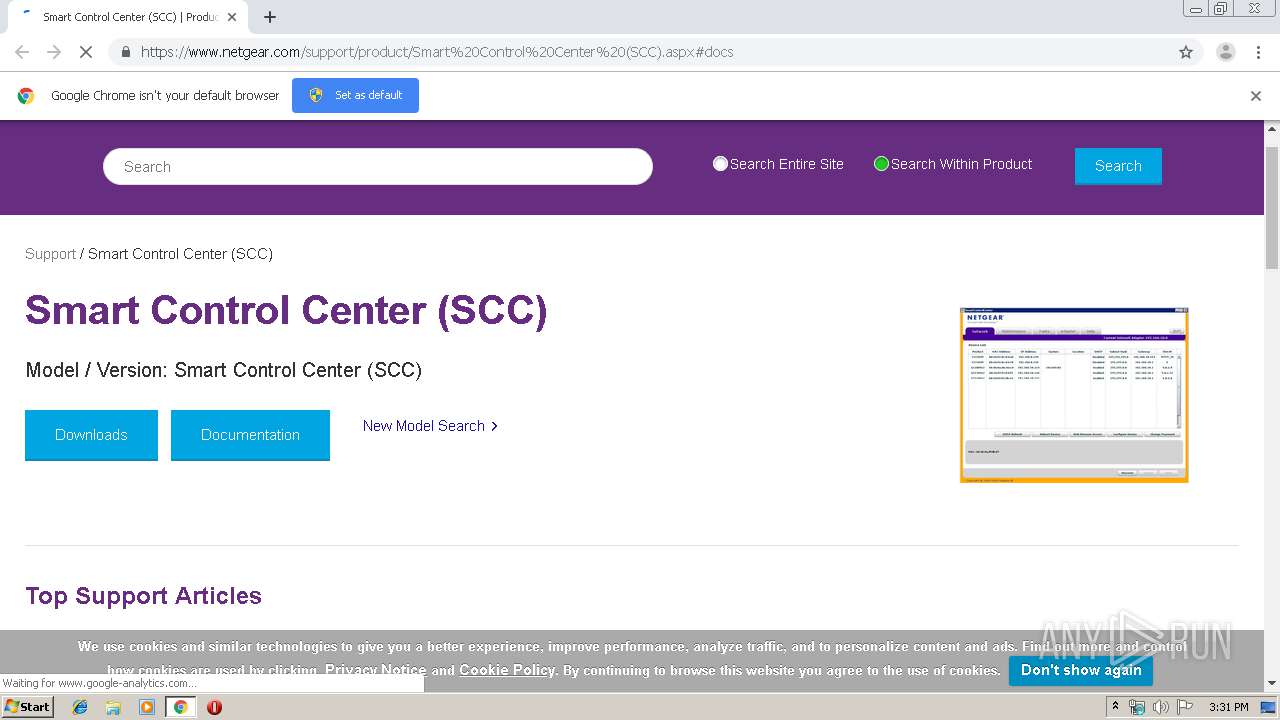Open the volume speaker tray icon
The image size is (1280, 720).
[1161, 707]
